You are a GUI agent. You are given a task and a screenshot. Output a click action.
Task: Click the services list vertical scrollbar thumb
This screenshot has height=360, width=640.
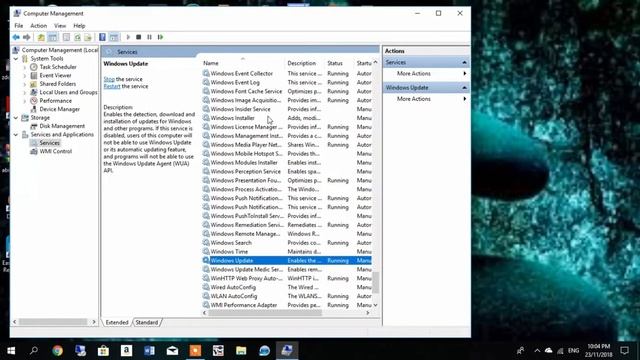click(x=376, y=282)
